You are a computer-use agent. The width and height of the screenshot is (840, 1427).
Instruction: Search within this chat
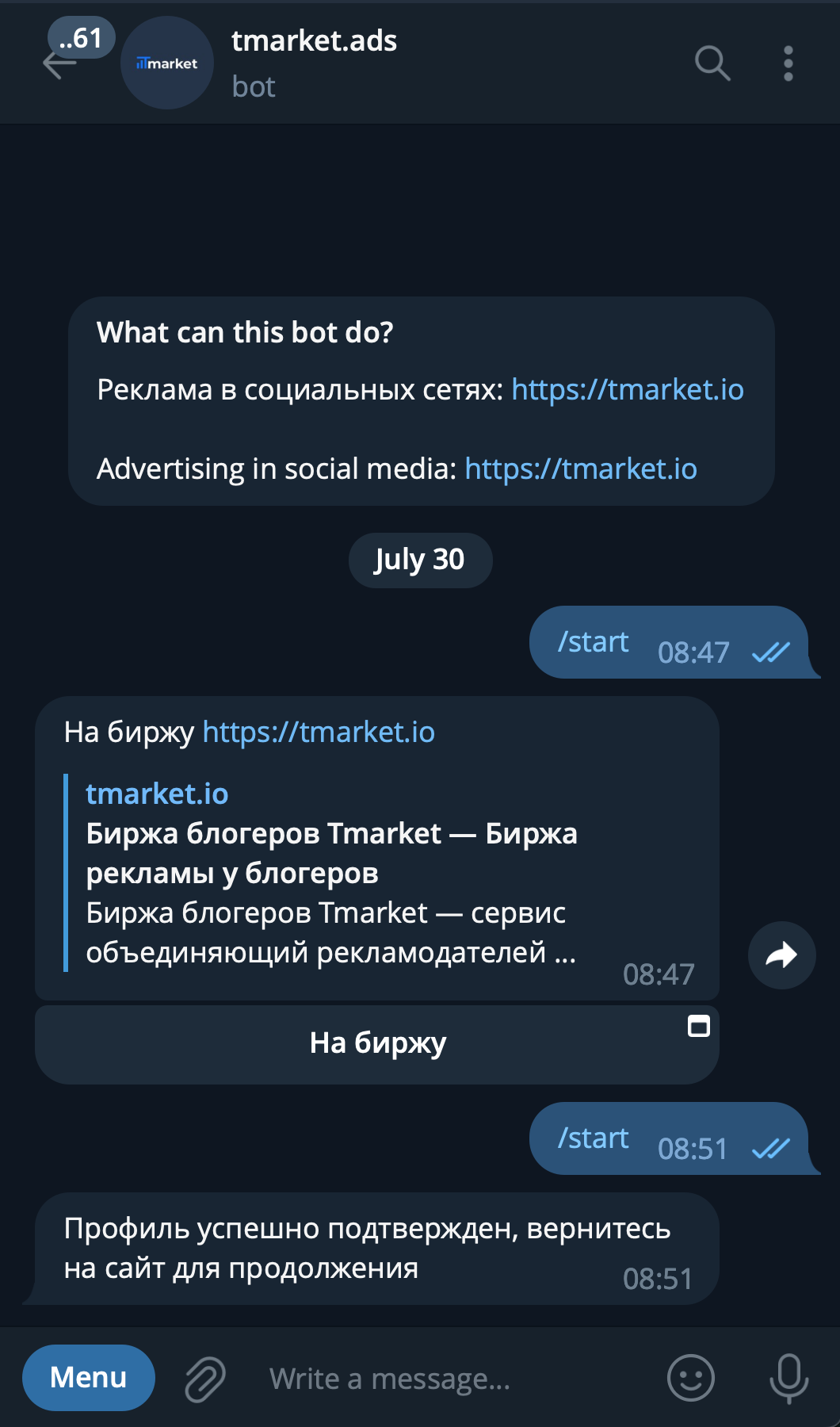click(712, 63)
